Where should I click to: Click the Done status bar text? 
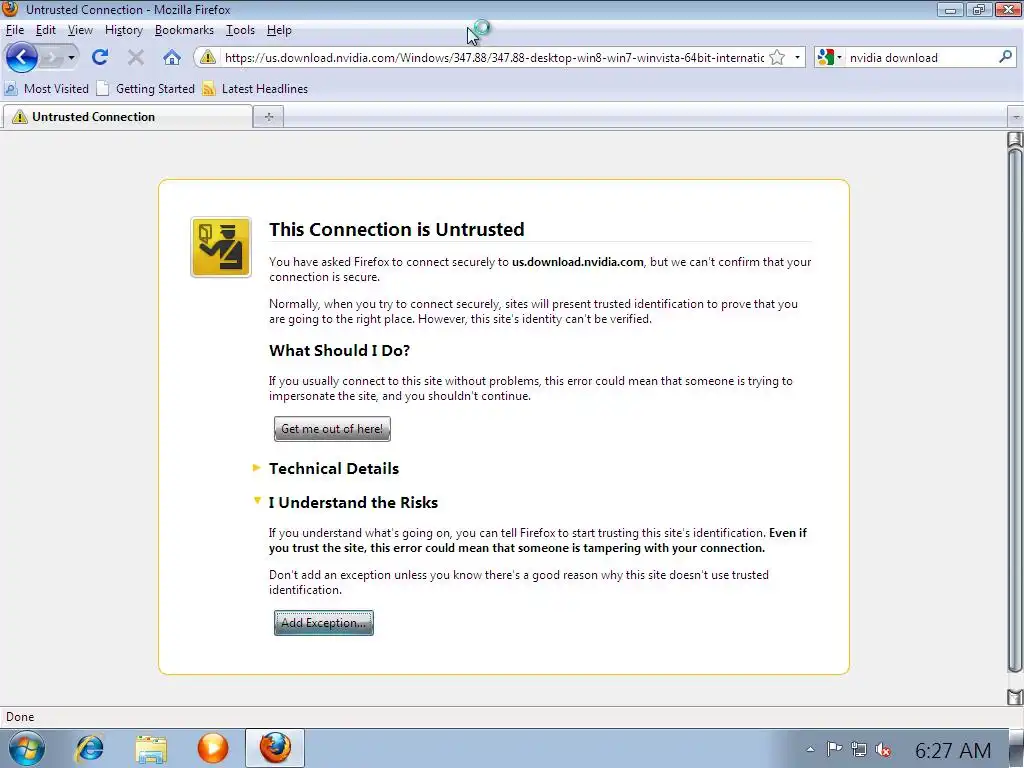(20, 717)
